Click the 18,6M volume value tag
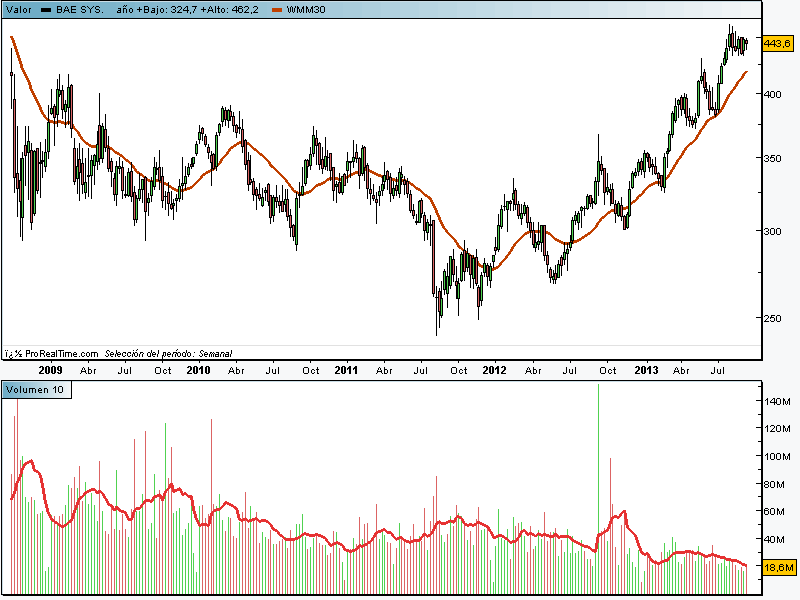Viewport: 800px width, 600px height. (x=777, y=567)
